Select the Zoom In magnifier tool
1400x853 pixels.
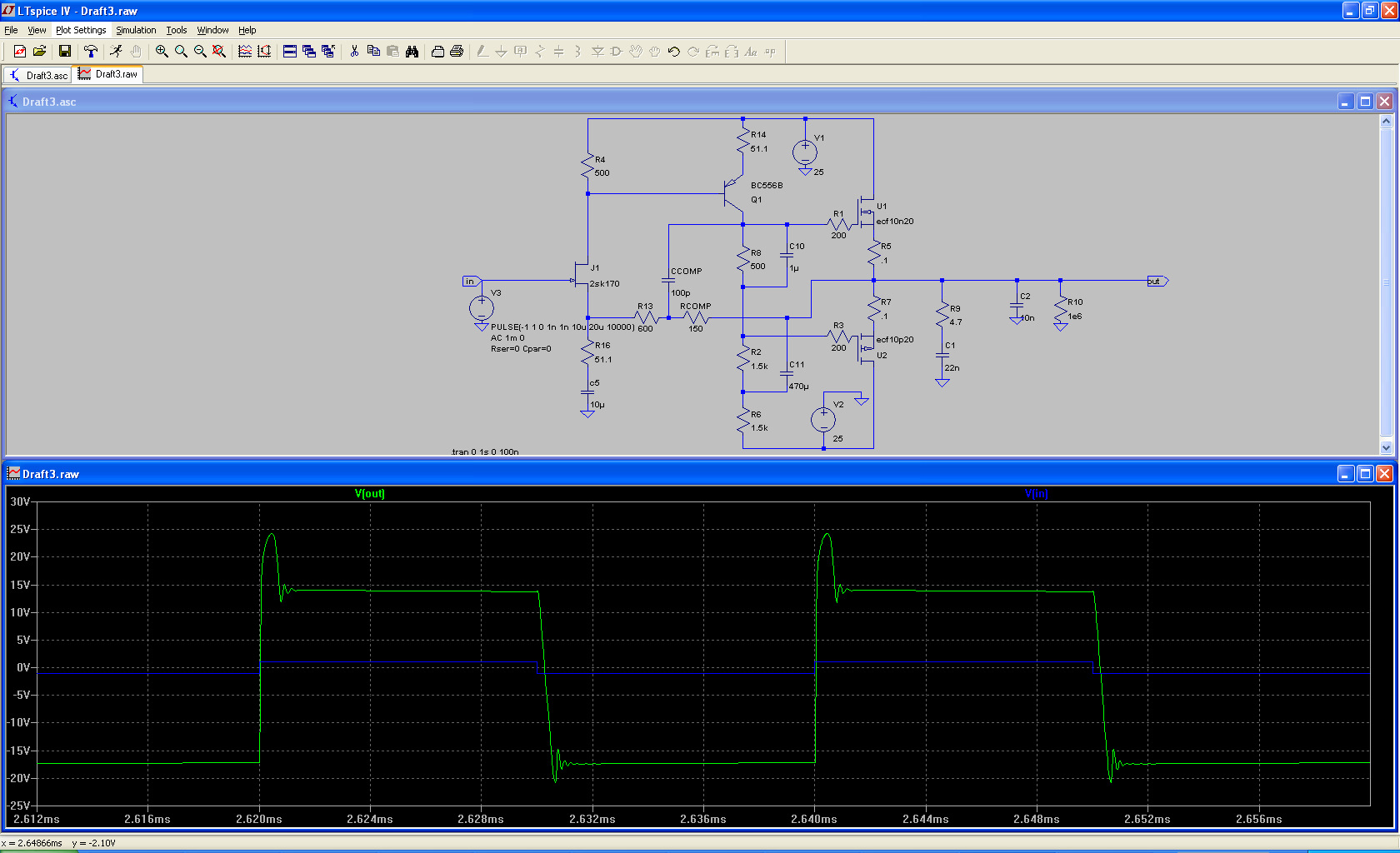(162, 52)
